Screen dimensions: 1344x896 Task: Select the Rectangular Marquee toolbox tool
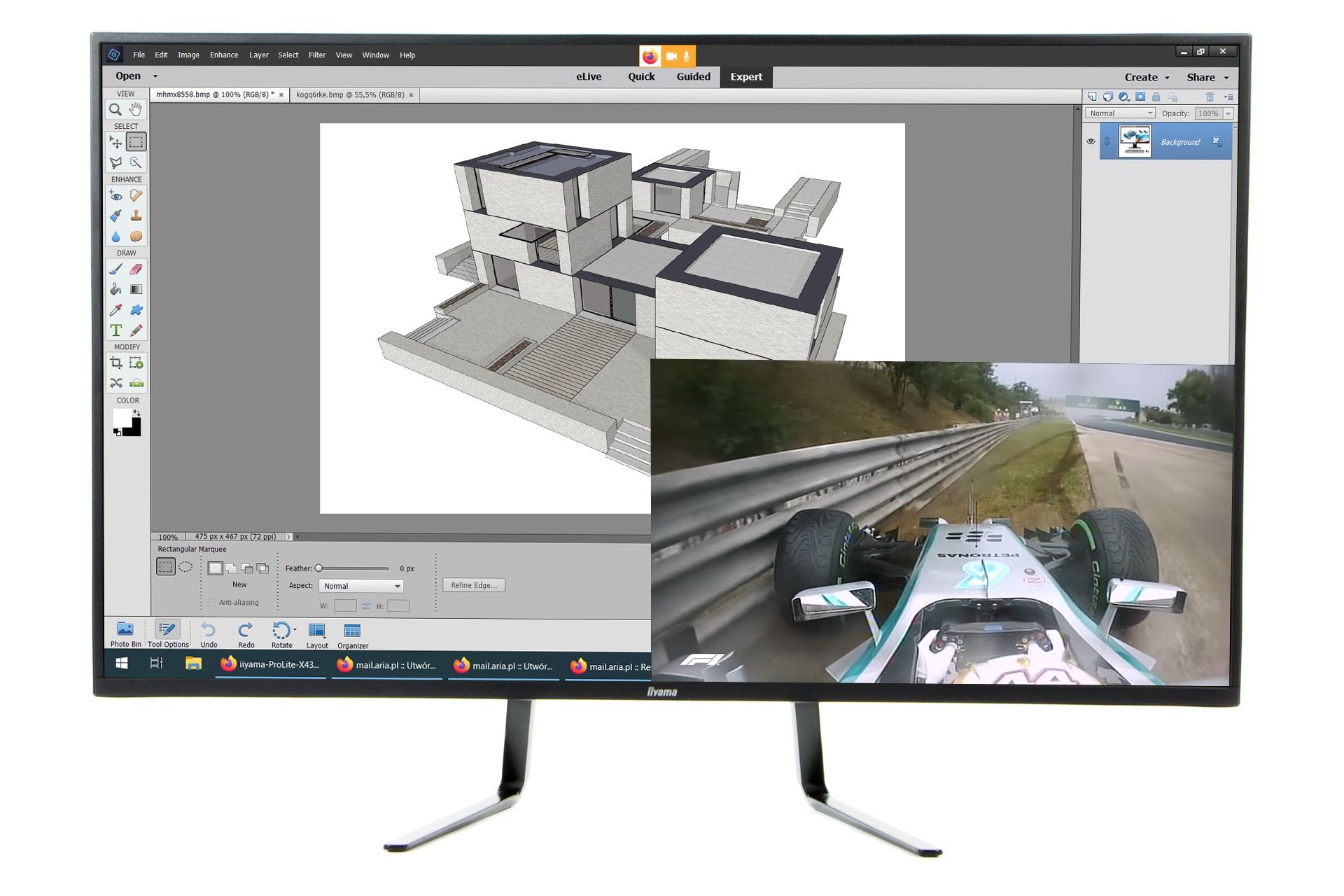pyautogui.click(x=136, y=142)
